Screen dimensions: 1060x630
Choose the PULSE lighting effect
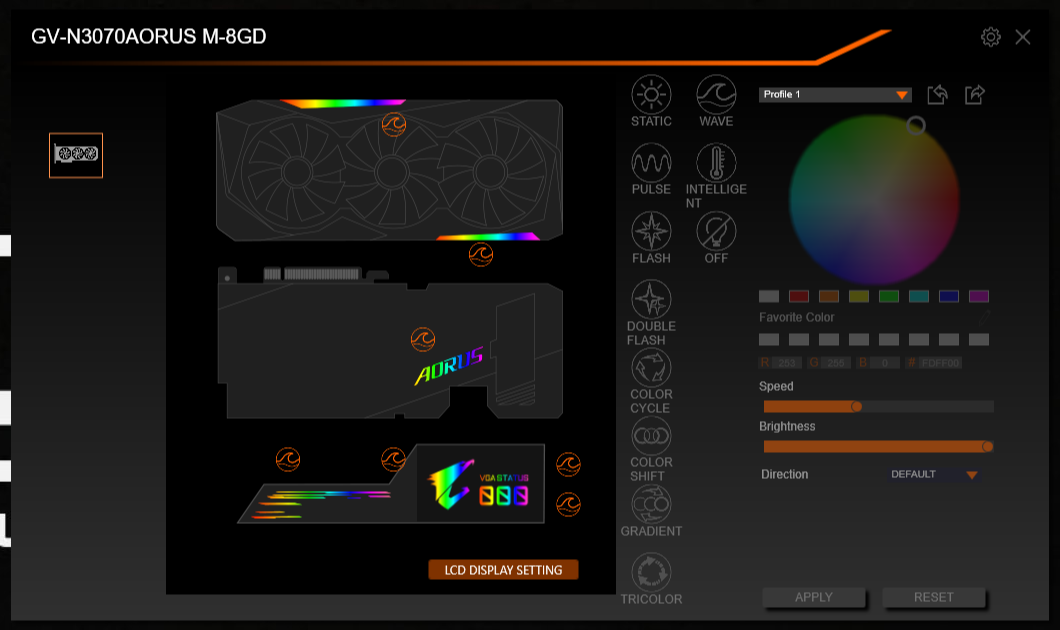click(651, 163)
